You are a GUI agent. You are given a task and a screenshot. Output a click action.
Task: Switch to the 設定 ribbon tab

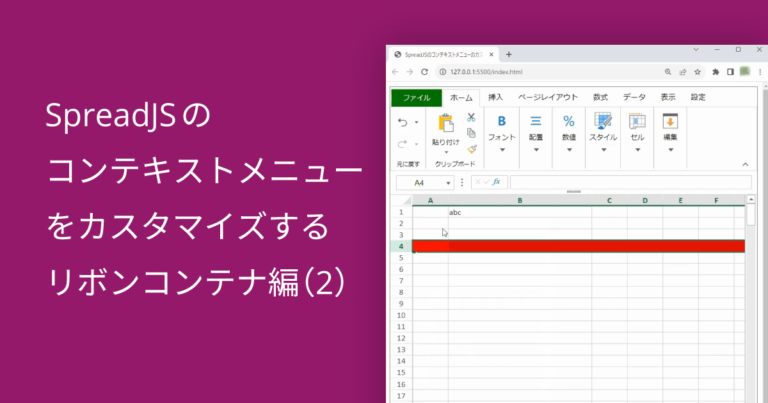(x=698, y=97)
